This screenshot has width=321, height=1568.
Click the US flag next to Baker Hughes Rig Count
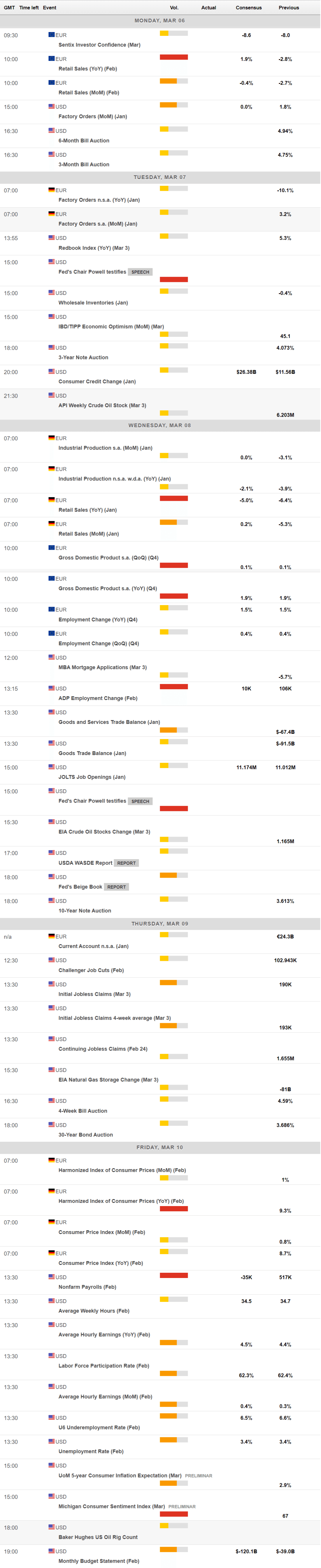click(x=52, y=1527)
